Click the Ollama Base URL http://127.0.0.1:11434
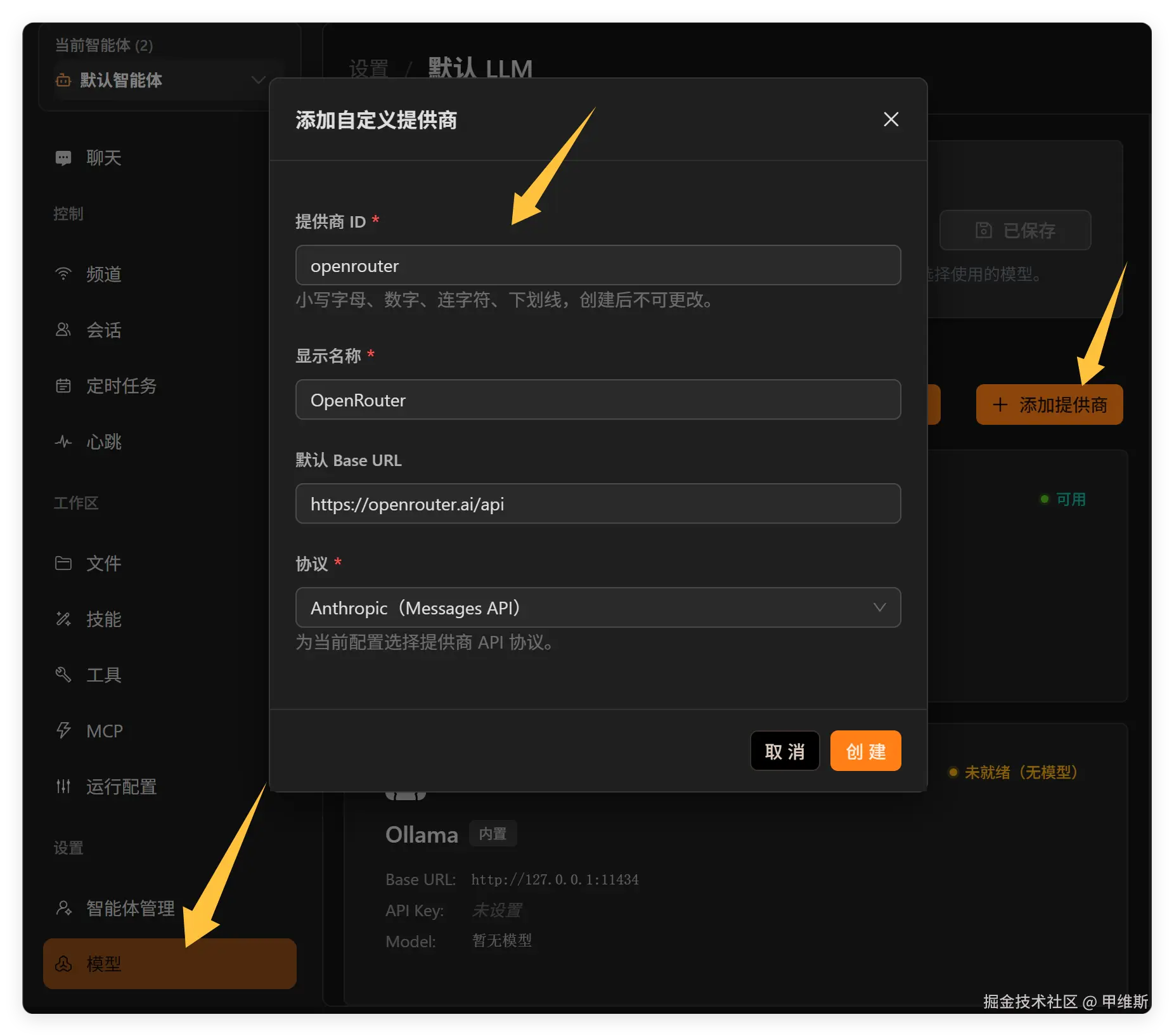This screenshot has width=1174, height=1036. click(x=555, y=879)
